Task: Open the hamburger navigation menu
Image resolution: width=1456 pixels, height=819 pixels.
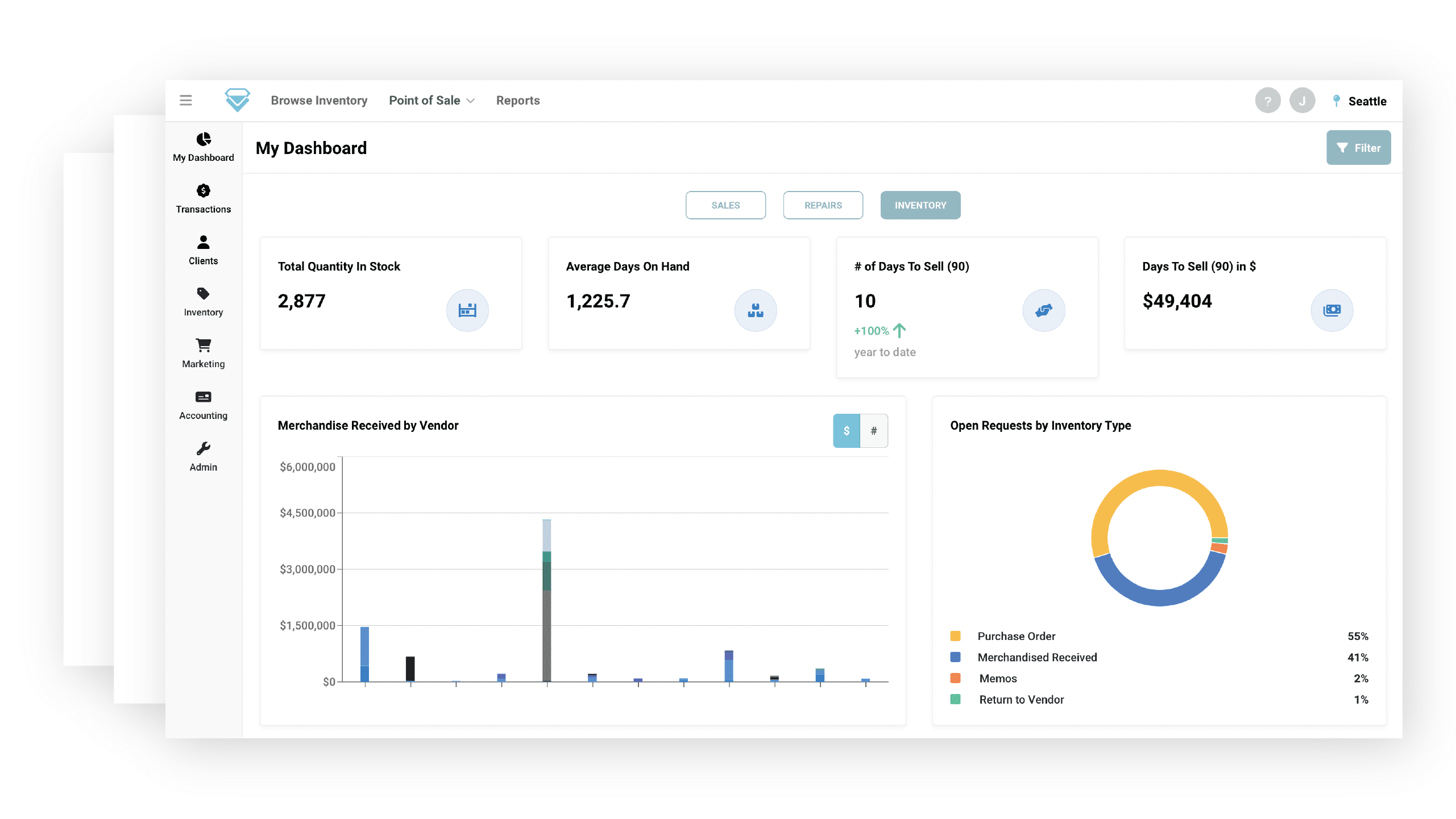Action: [x=186, y=100]
